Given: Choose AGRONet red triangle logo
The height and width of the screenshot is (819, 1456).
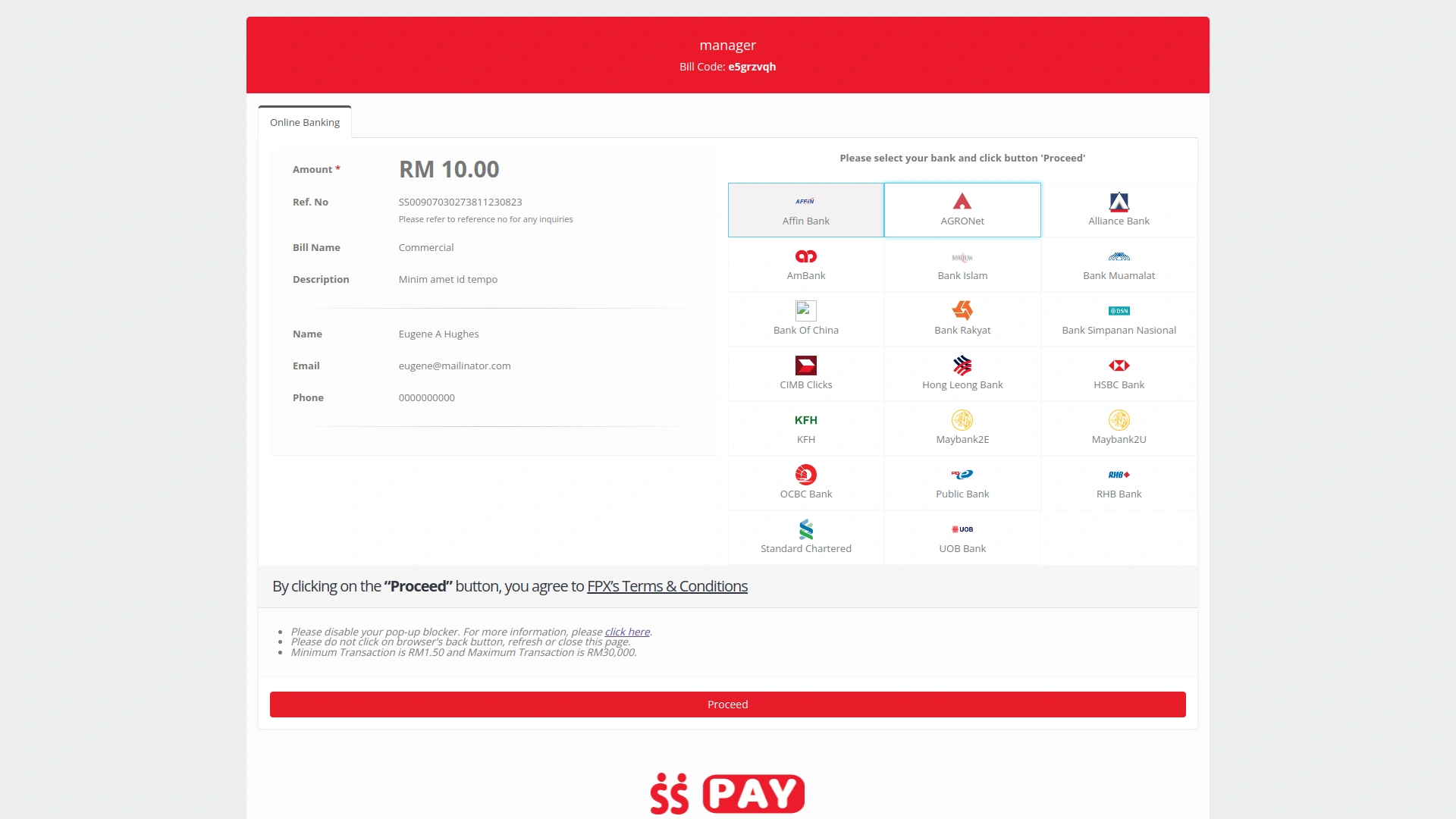Looking at the screenshot, I should point(962,202).
